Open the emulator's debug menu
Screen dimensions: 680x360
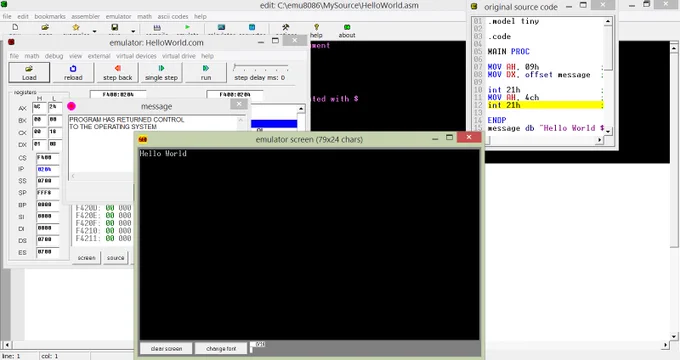pos(54,56)
